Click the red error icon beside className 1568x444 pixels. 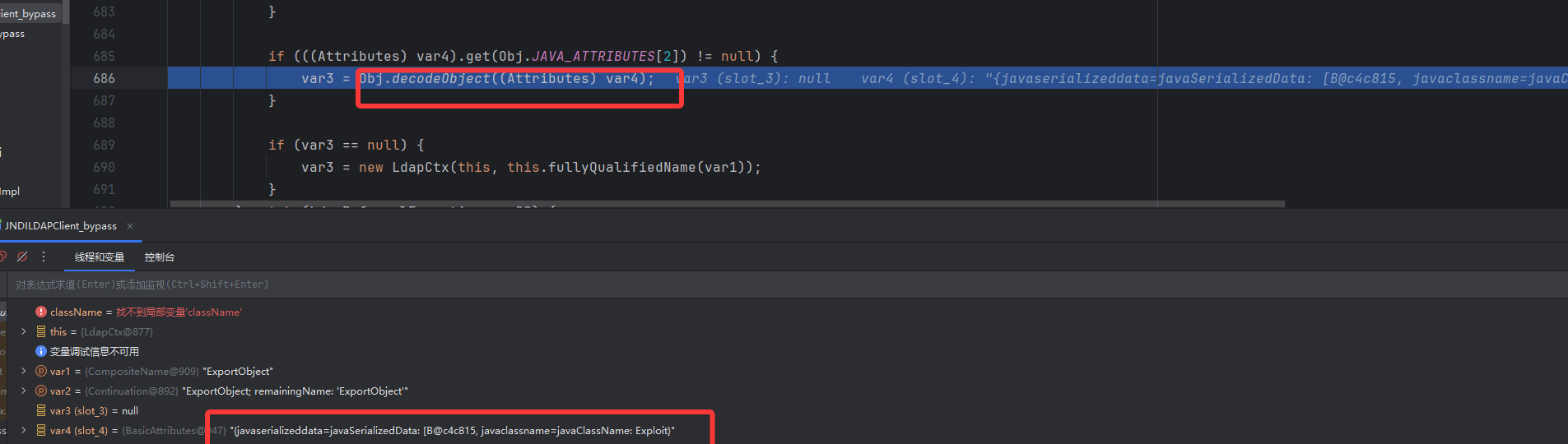click(41, 312)
